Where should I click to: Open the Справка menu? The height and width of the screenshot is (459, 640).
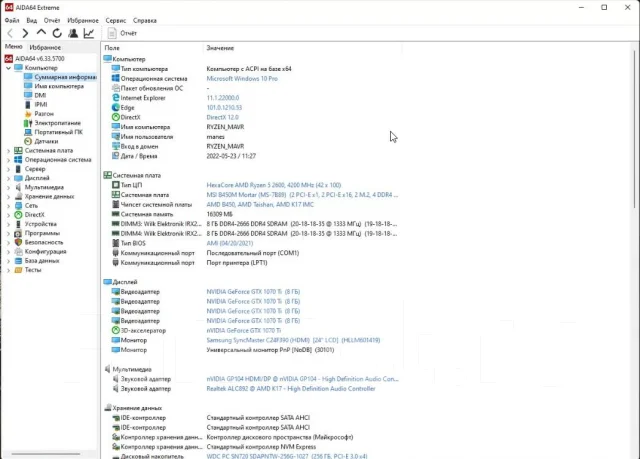(x=144, y=20)
